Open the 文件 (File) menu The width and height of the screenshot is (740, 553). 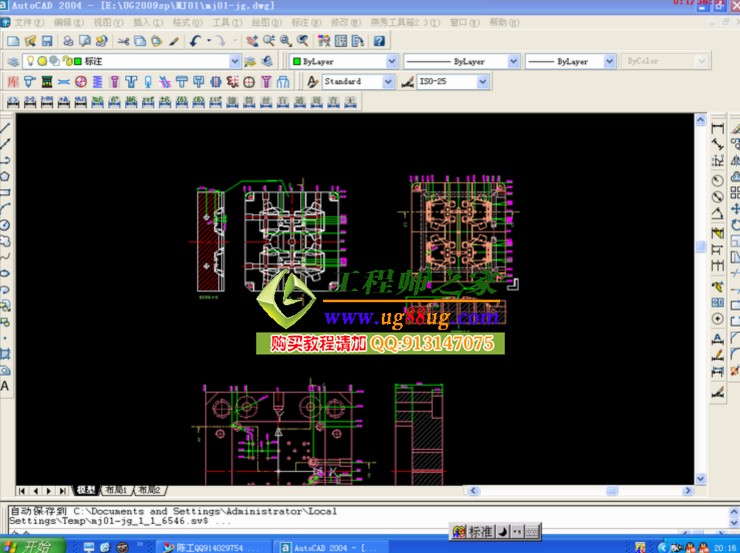point(28,22)
